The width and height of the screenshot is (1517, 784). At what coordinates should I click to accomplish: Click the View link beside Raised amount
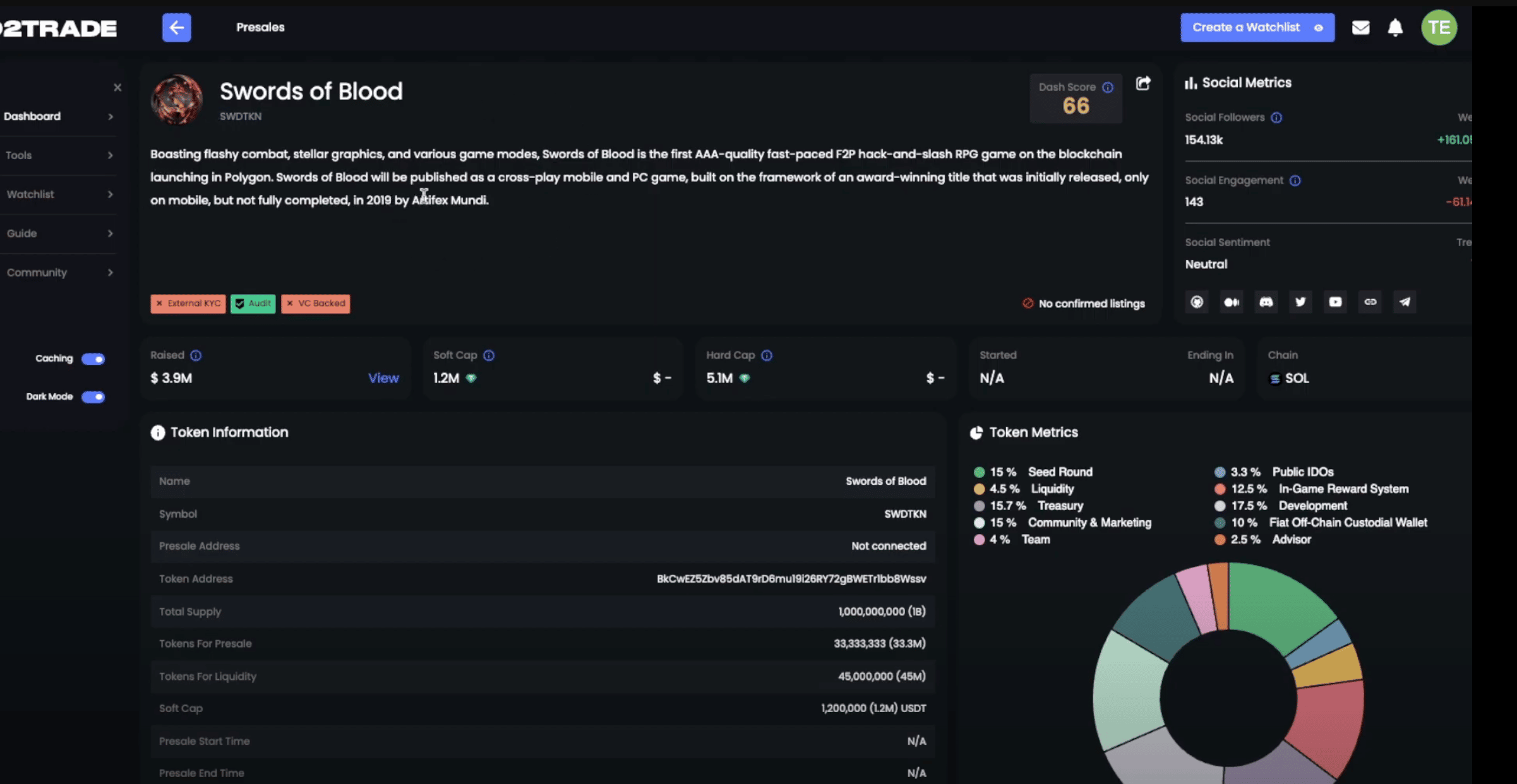(x=383, y=378)
